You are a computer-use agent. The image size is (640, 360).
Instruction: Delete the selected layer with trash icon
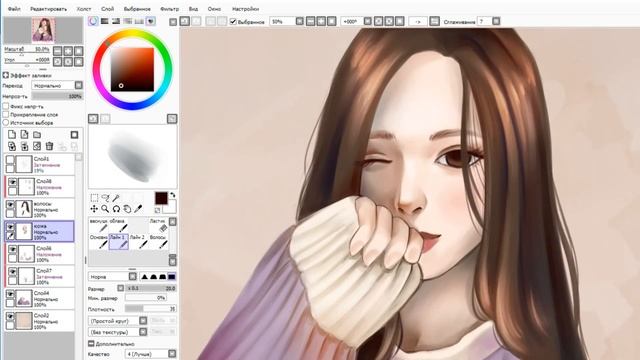[49, 146]
